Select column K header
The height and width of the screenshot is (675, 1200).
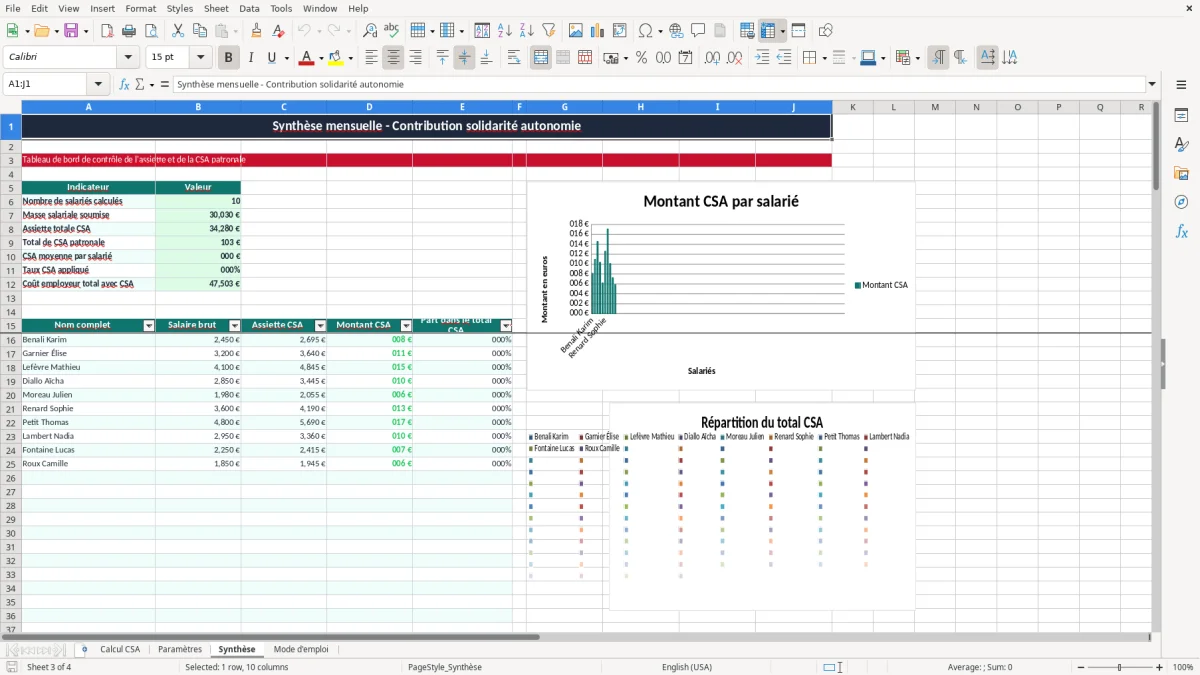click(852, 107)
